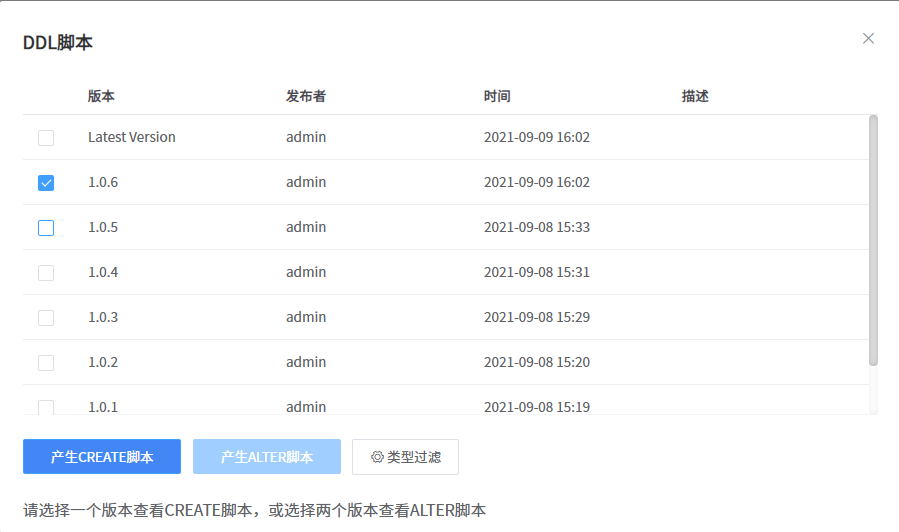Click admin publisher in 1.0.2 row
This screenshot has width=899, height=532.
(306, 362)
